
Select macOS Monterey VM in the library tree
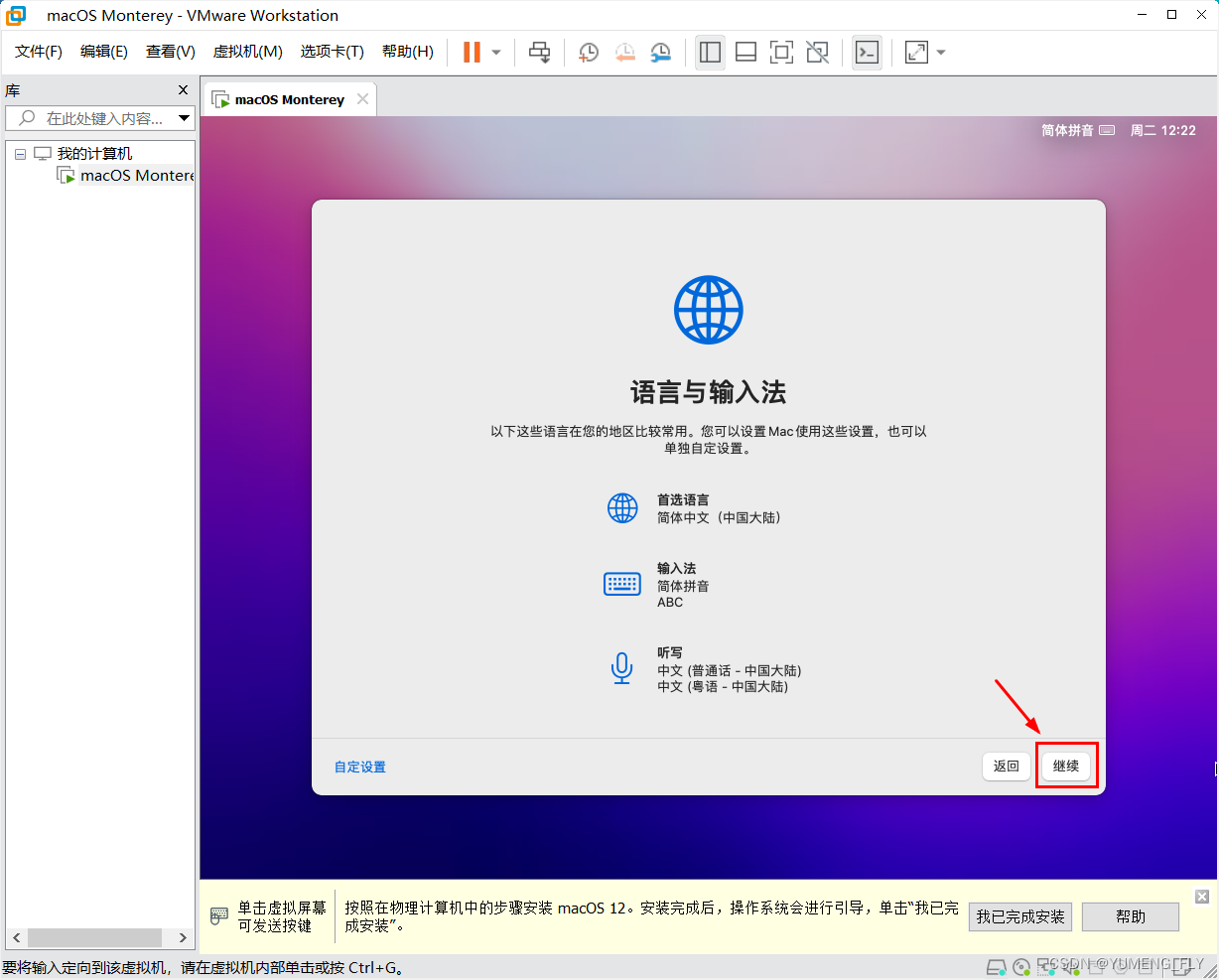tap(137, 176)
